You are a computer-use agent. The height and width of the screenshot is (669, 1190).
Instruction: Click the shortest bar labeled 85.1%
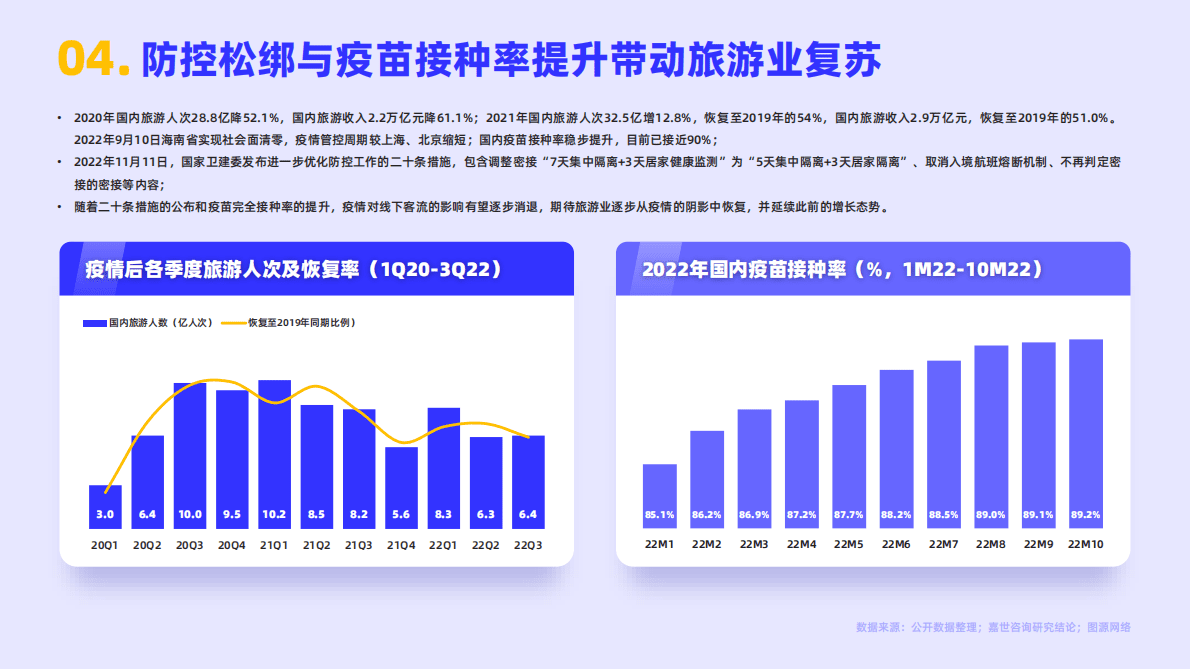[659, 495]
